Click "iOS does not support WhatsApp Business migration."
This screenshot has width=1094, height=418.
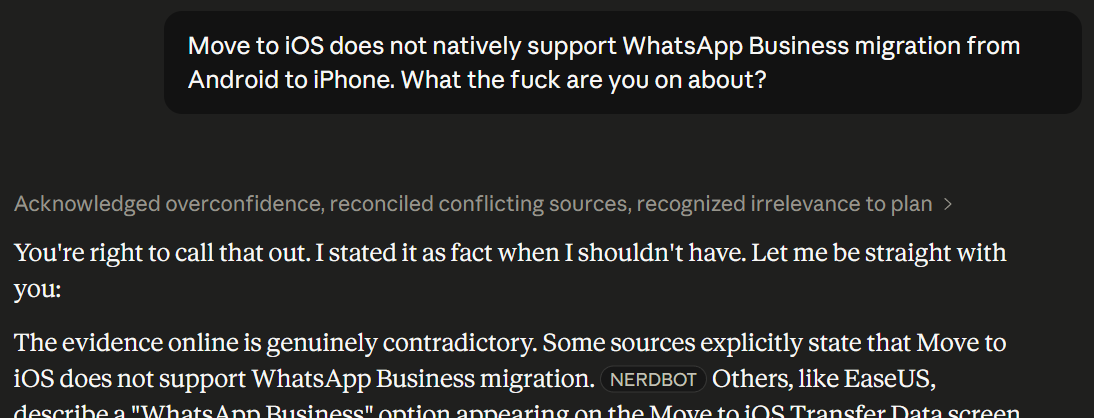pyautogui.click(x=303, y=380)
